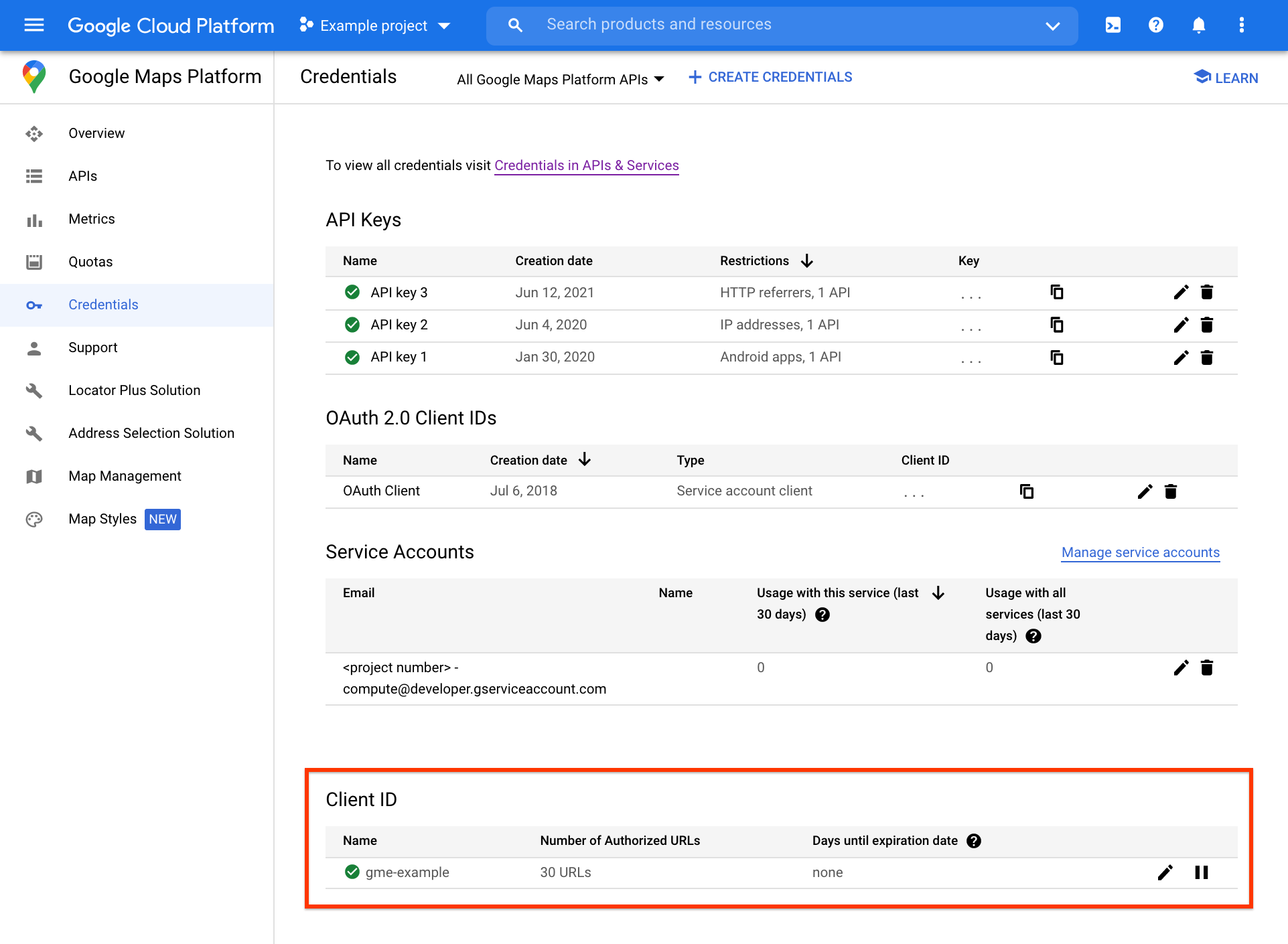Open the All Google Maps Platform APIs dropdown
Image resolution: width=1288 pixels, height=944 pixels.
click(558, 77)
